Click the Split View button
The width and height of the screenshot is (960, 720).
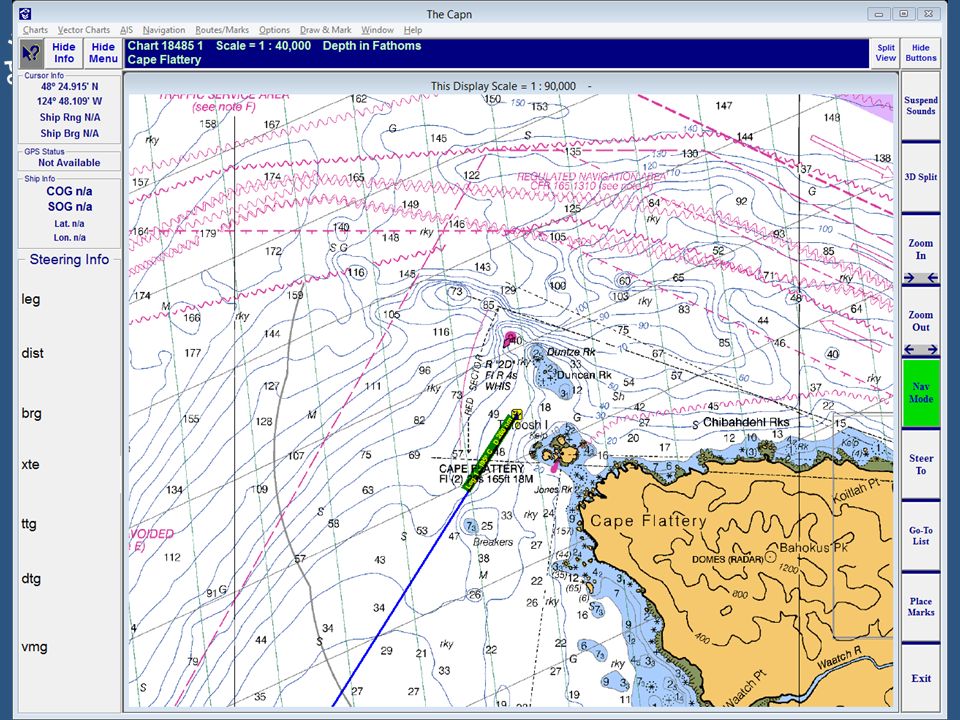885,53
